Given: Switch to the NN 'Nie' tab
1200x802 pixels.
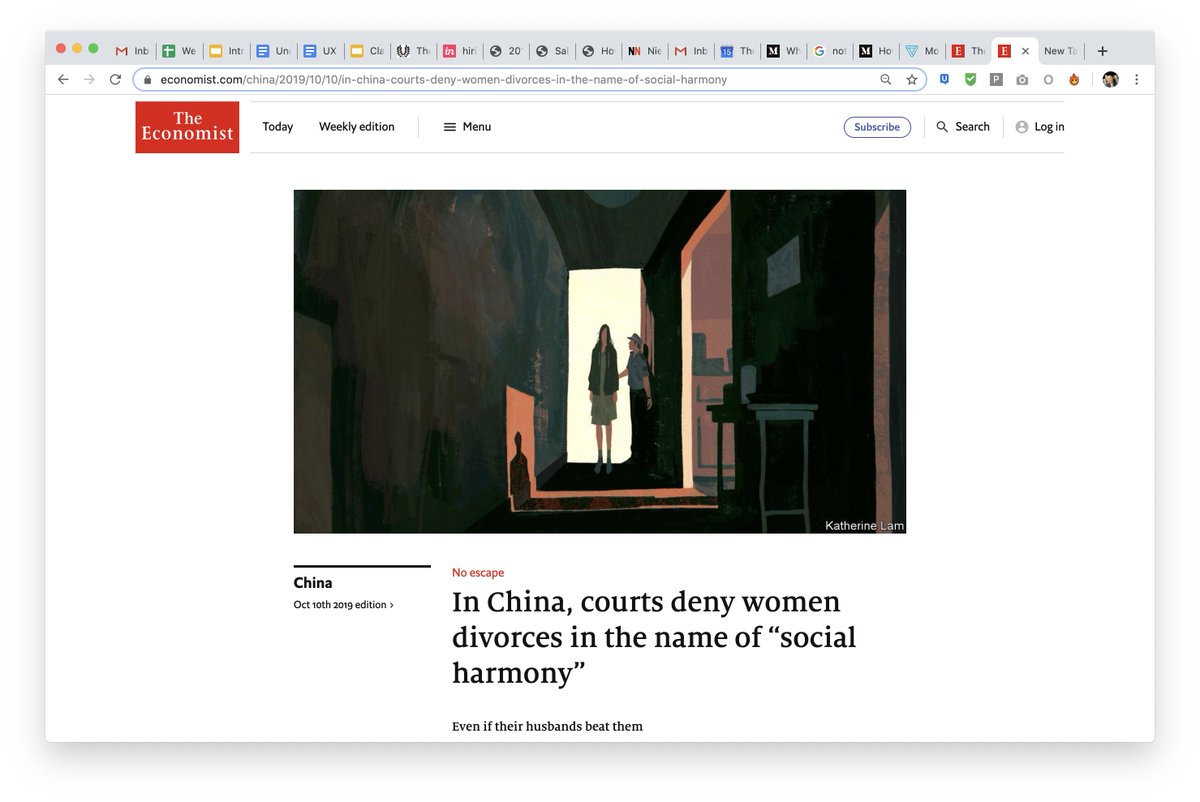Looking at the screenshot, I should [x=647, y=51].
